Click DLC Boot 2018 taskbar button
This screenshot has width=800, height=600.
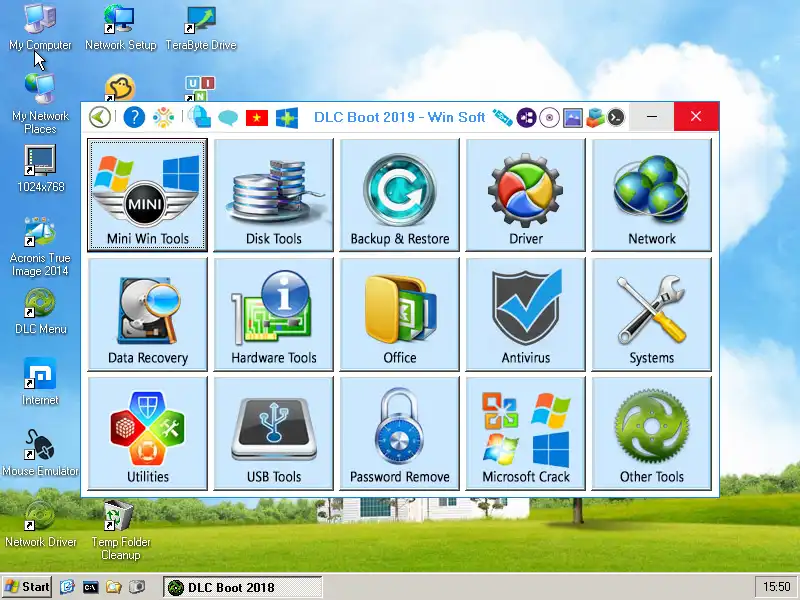pos(230,587)
